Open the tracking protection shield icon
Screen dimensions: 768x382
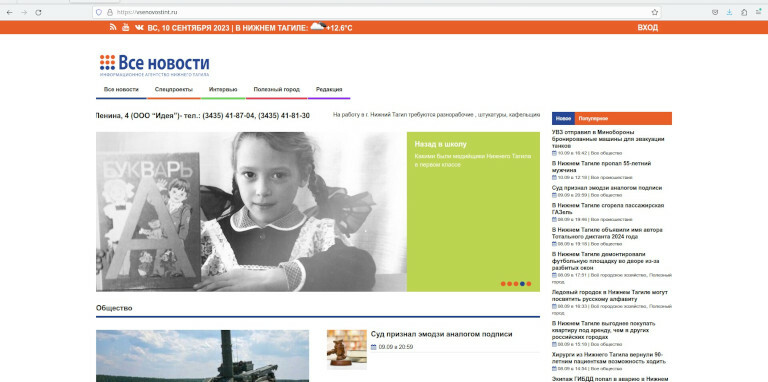(x=98, y=12)
